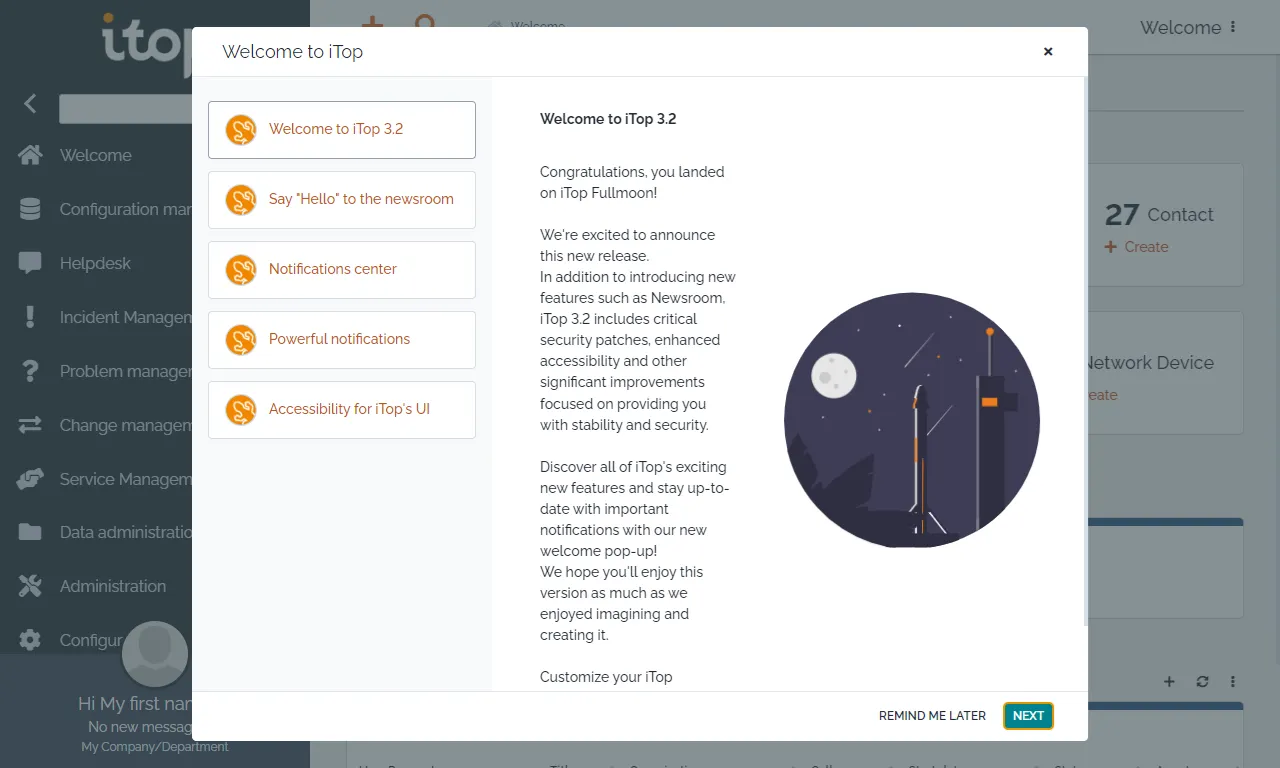Viewport: 1280px width, 768px height.
Task: Click the icon beside Accessibility for iTop's UI
Action: [241, 410]
